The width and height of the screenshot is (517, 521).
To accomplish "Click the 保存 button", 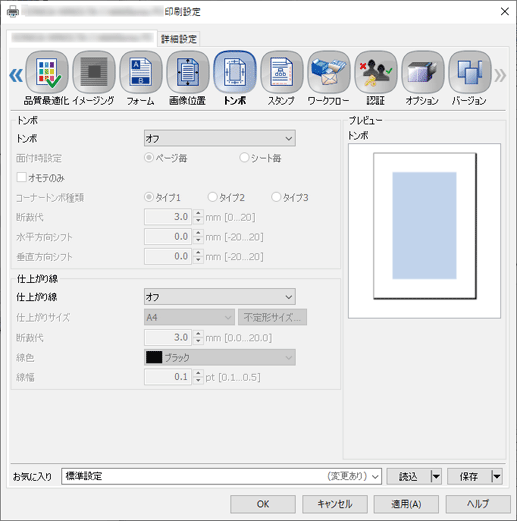I will pos(469,476).
